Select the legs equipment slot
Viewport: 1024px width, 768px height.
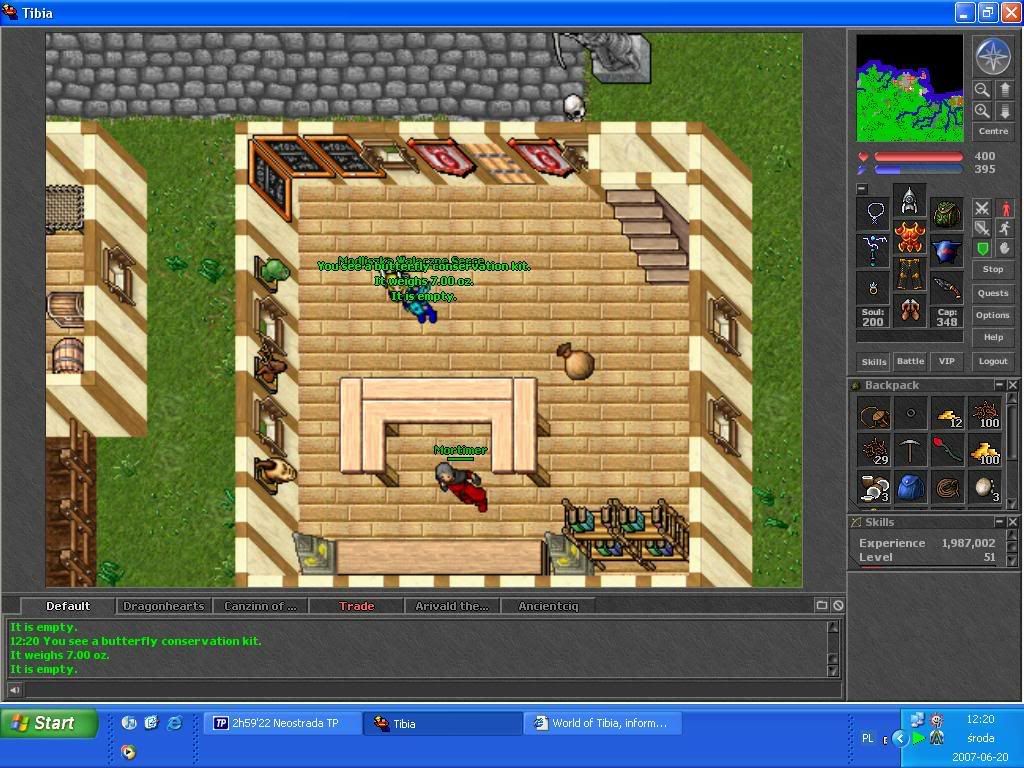(909, 273)
